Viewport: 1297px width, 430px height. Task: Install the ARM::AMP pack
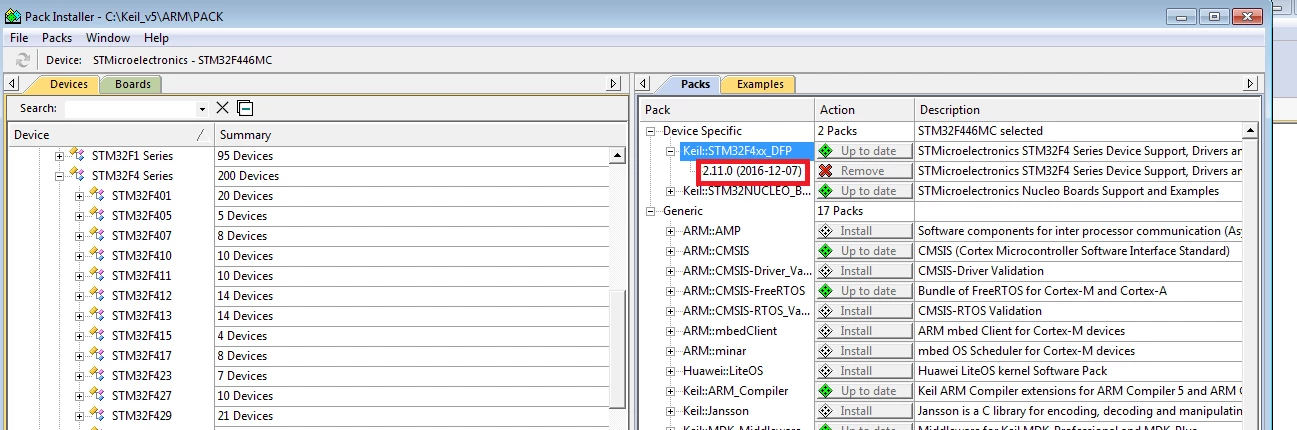coord(864,231)
